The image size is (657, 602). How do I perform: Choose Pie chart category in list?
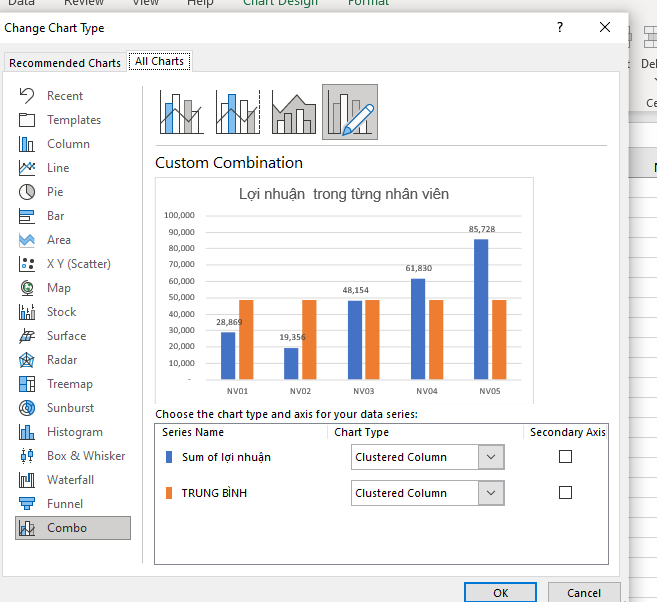point(55,192)
